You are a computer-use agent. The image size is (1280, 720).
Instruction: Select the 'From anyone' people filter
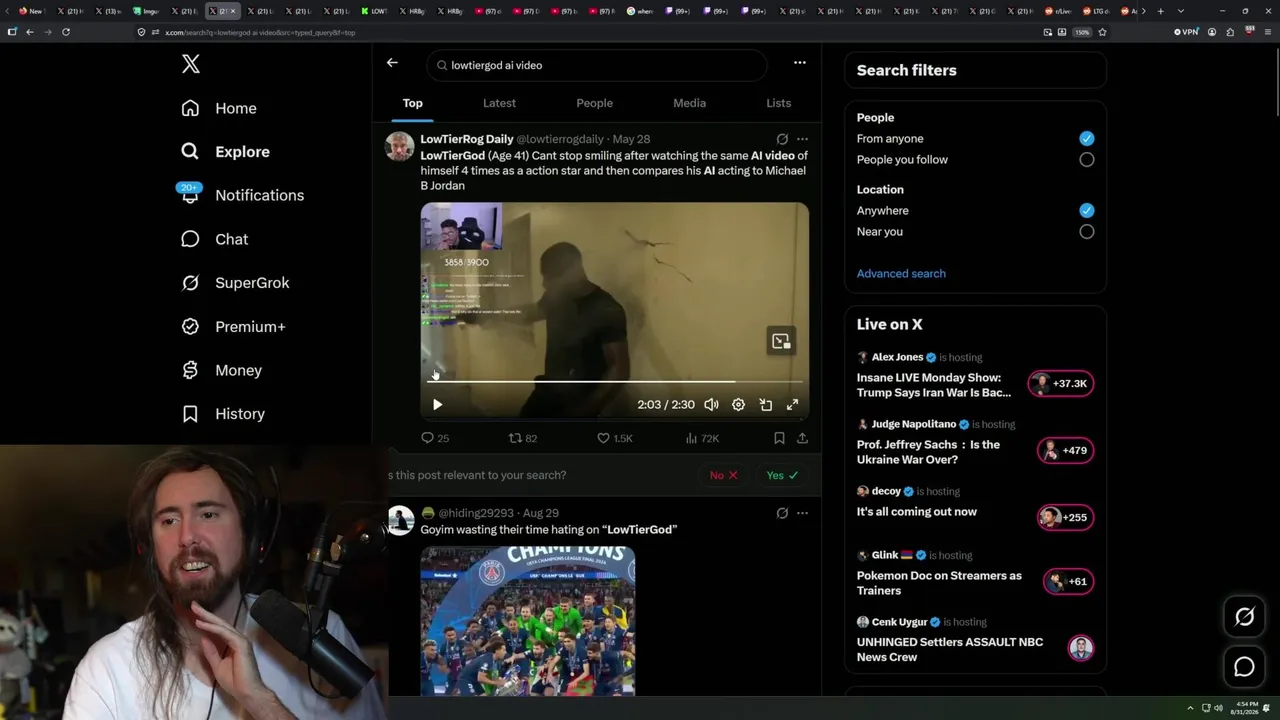click(x=1087, y=139)
